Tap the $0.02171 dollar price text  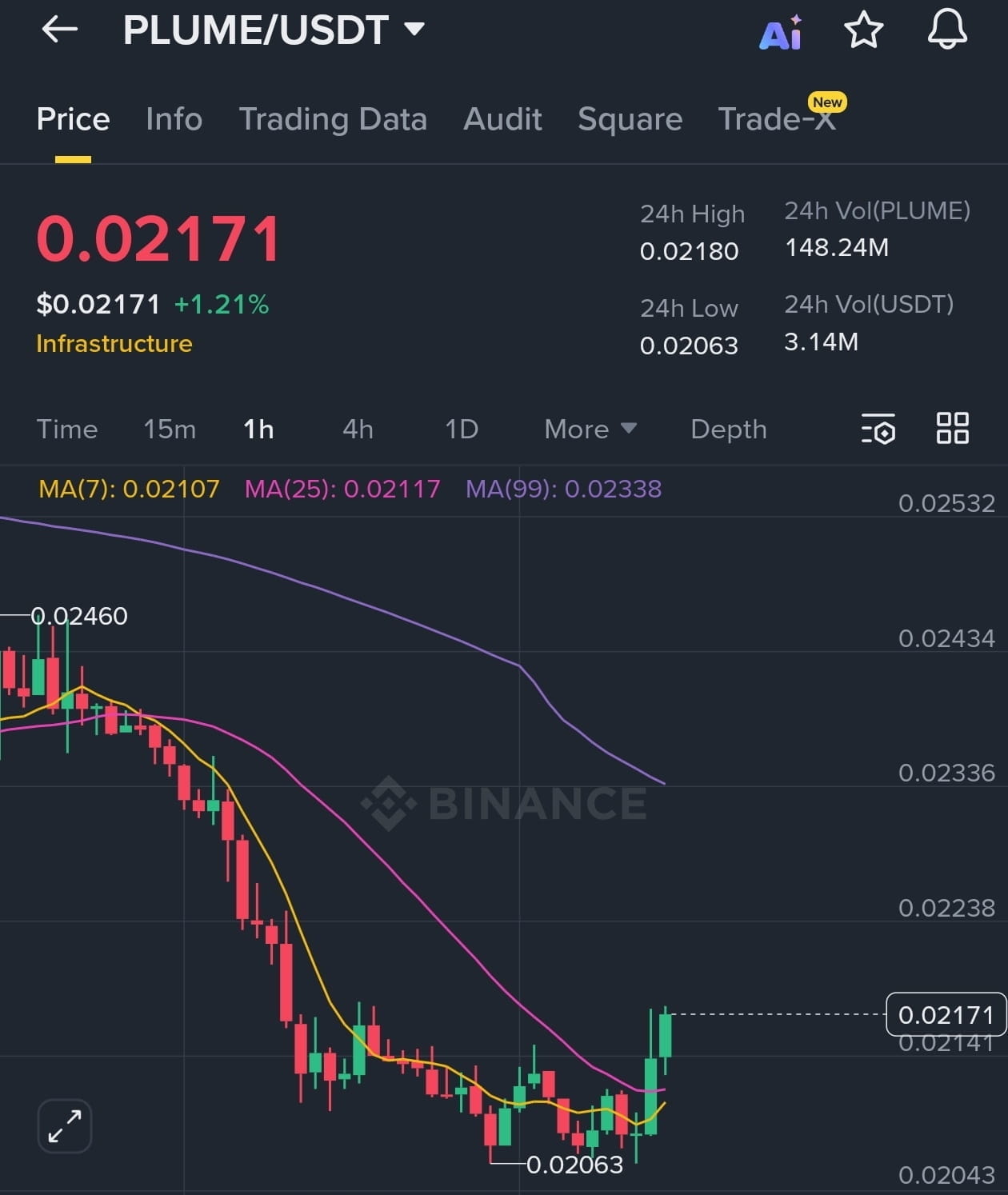coord(98,304)
